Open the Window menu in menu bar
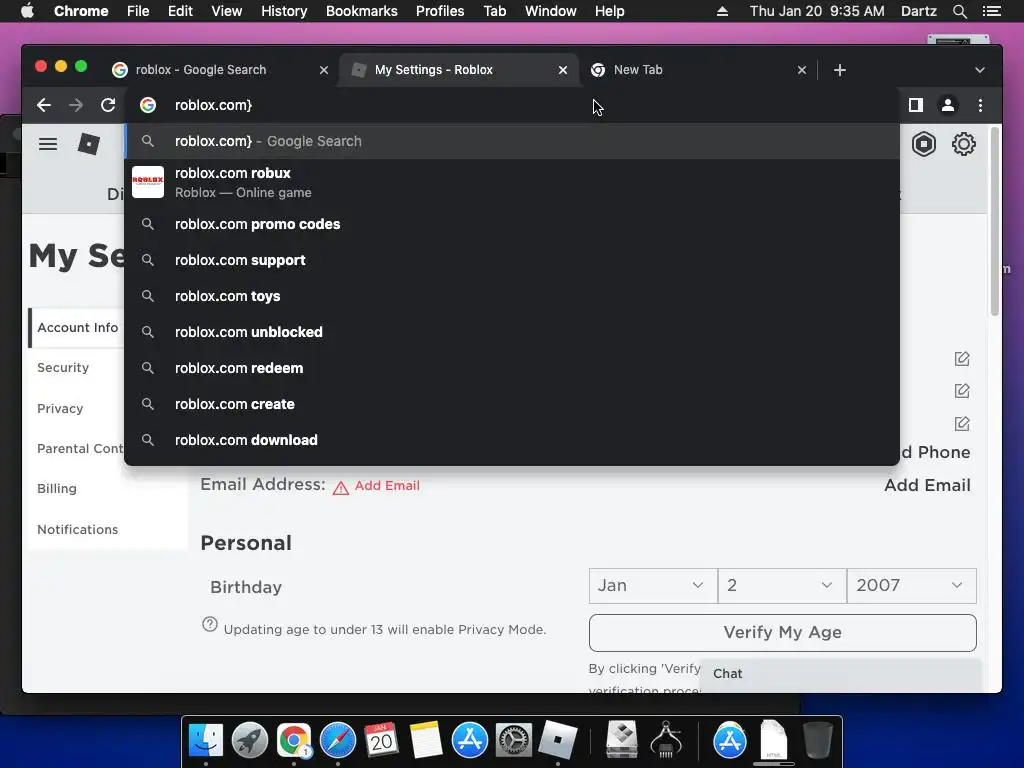1024x768 pixels. click(551, 11)
